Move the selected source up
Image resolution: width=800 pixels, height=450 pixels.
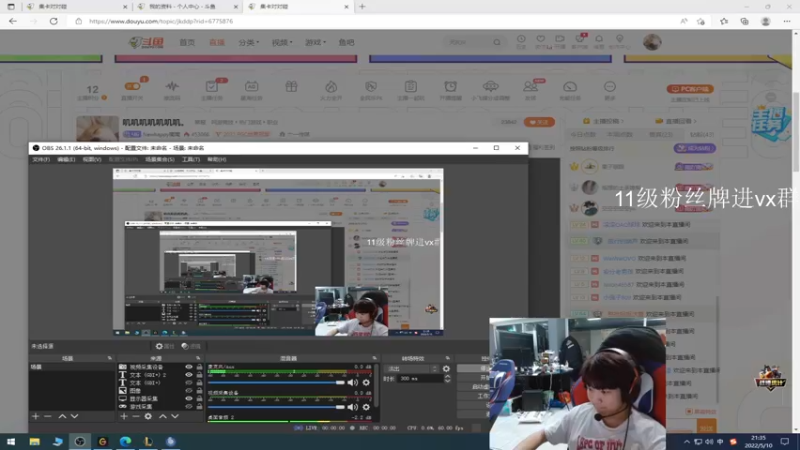(162, 416)
